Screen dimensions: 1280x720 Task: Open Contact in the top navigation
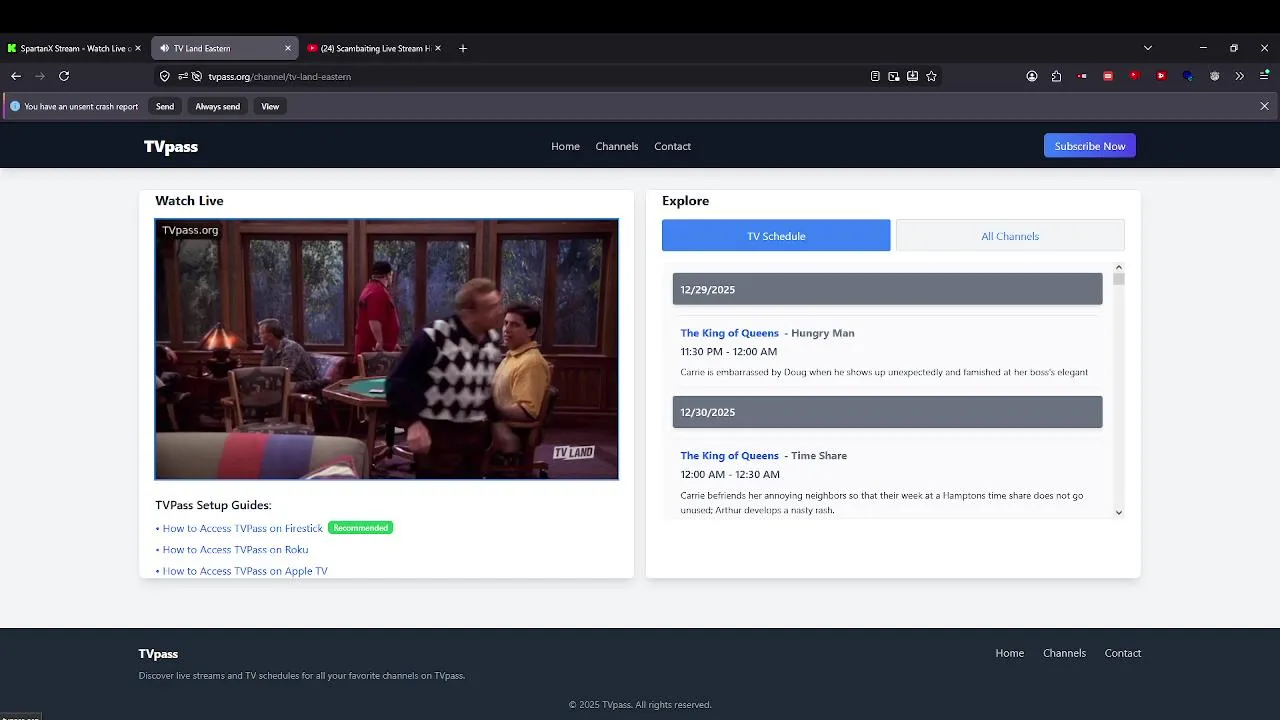pos(673,146)
